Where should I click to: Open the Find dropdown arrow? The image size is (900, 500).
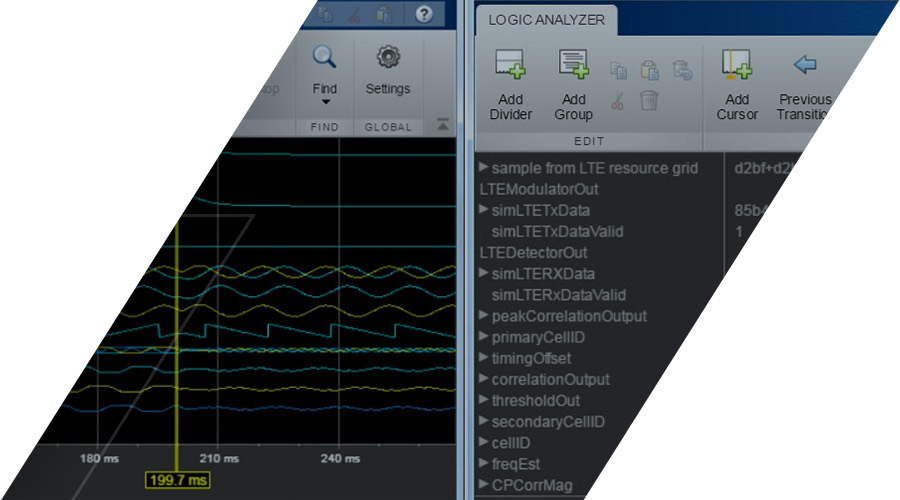[x=325, y=102]
